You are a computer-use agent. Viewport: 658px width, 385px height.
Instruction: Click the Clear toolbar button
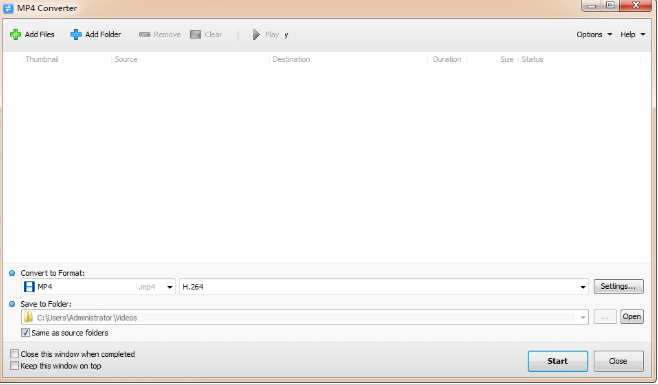click(206, 34)
